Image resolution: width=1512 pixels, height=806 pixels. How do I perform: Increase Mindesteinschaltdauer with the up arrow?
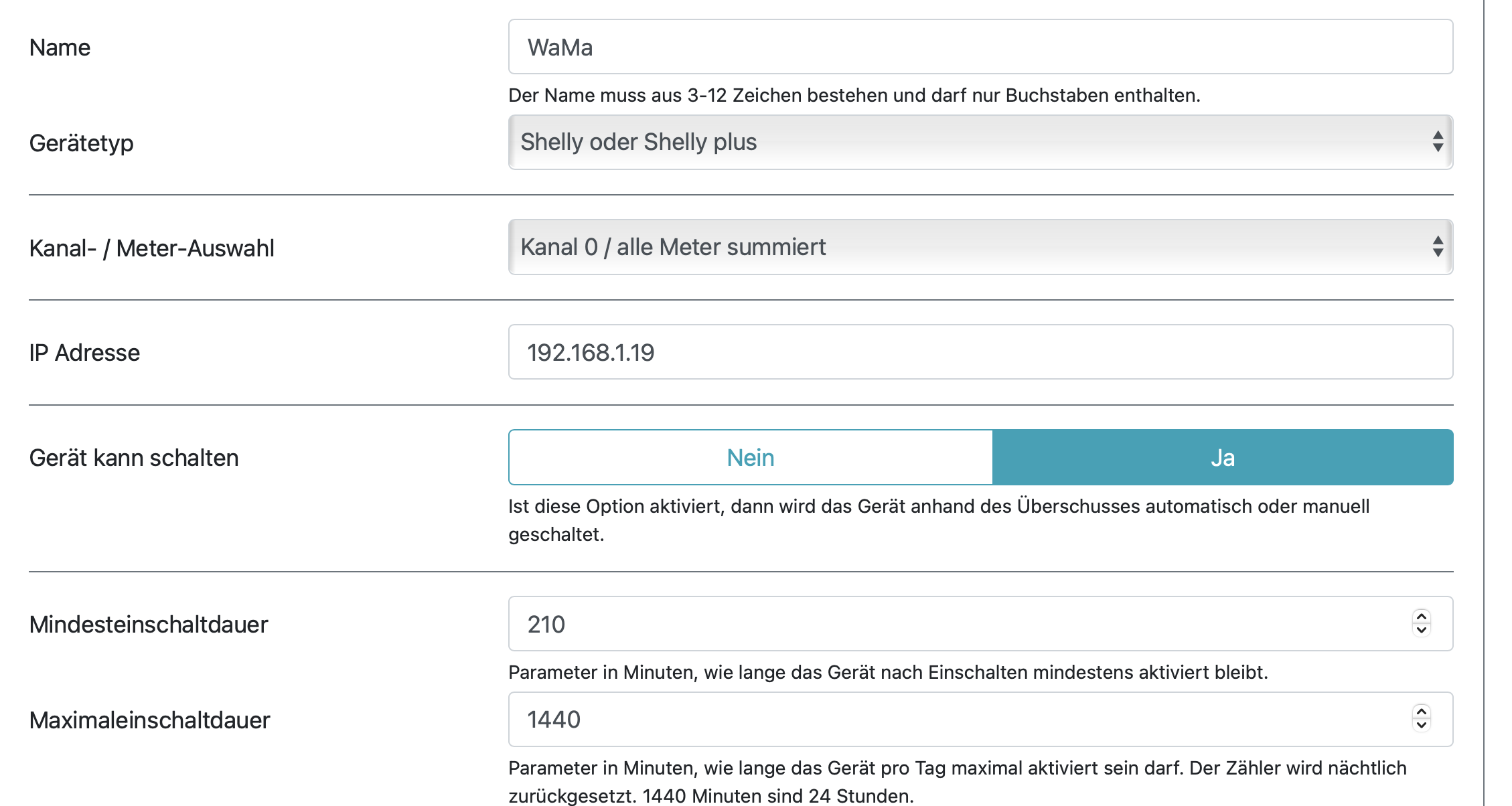[1422, 617]
